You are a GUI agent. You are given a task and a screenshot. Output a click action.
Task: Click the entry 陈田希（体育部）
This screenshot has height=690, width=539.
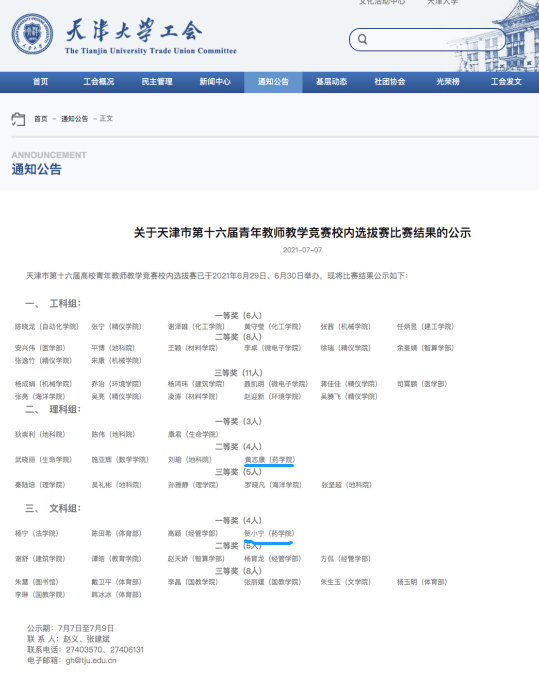(x=117, y=534)
